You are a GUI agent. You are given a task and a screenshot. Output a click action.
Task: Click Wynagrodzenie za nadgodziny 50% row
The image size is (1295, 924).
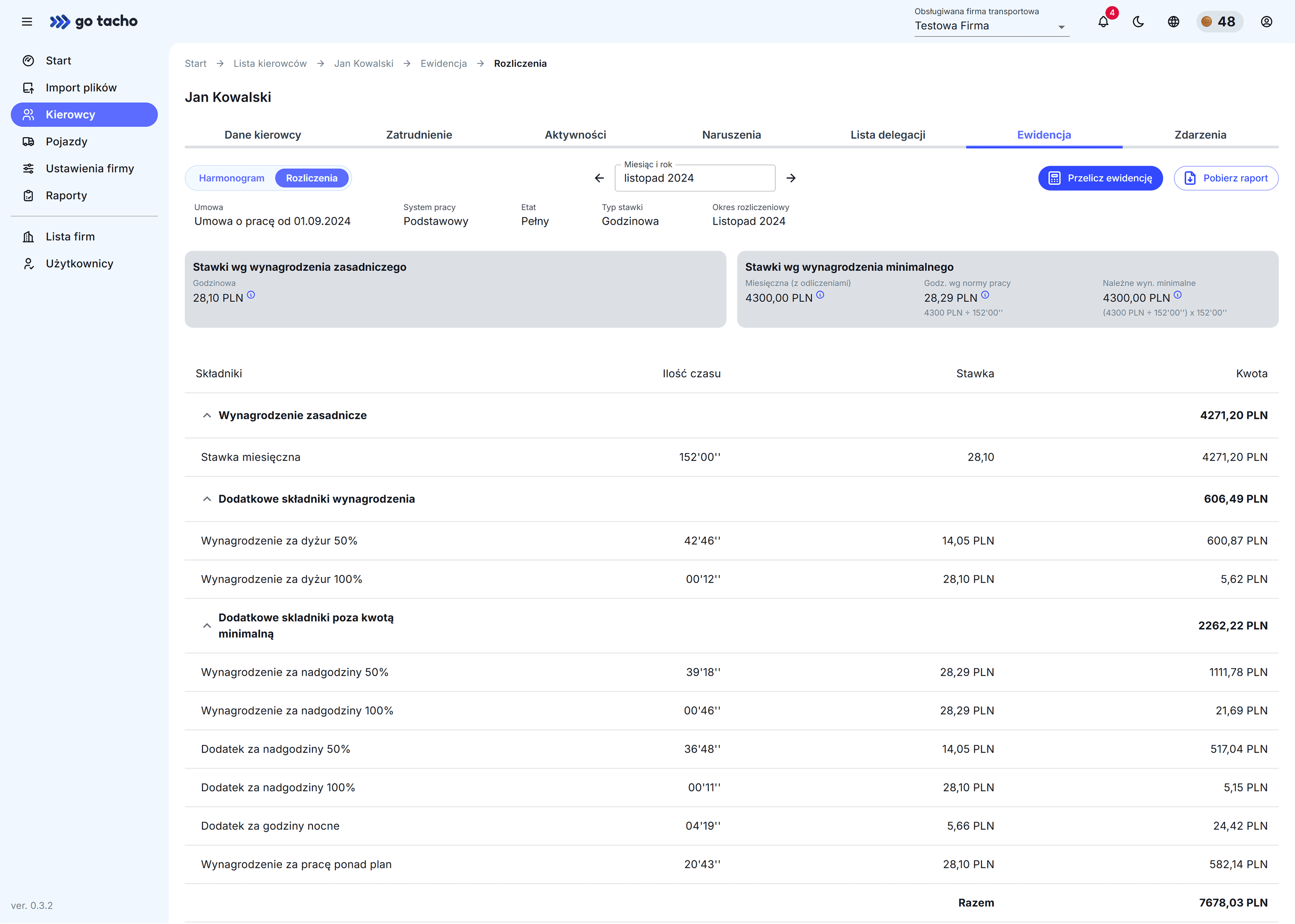[x=731, y=673]
